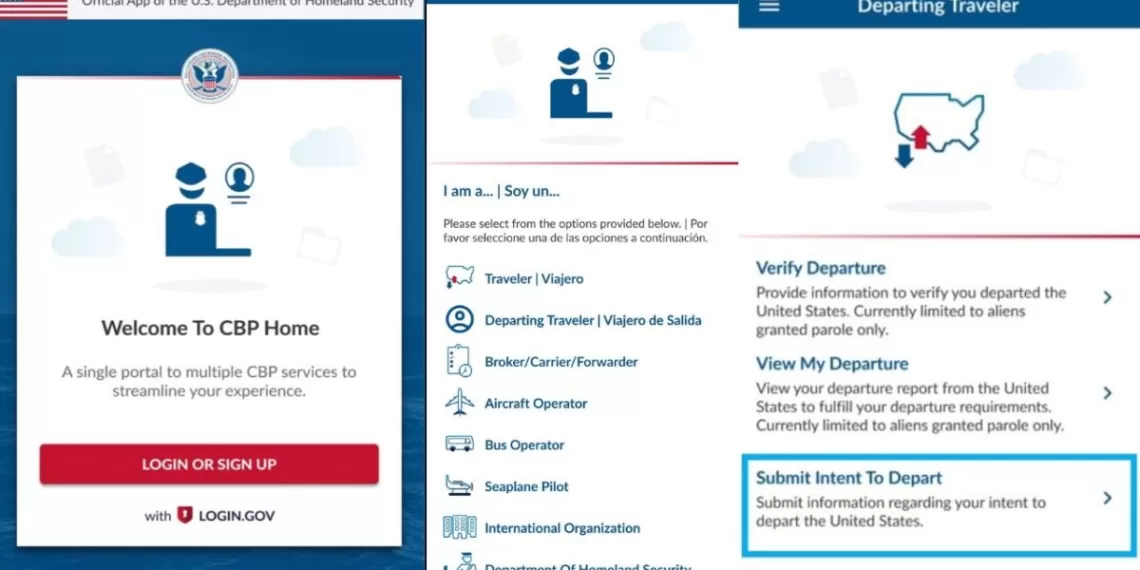Image resolution: width=1140 pixels, height=570 pixels.
Task: Choose Broker/Carrier/Forwarder option
Action: point(561,361)
